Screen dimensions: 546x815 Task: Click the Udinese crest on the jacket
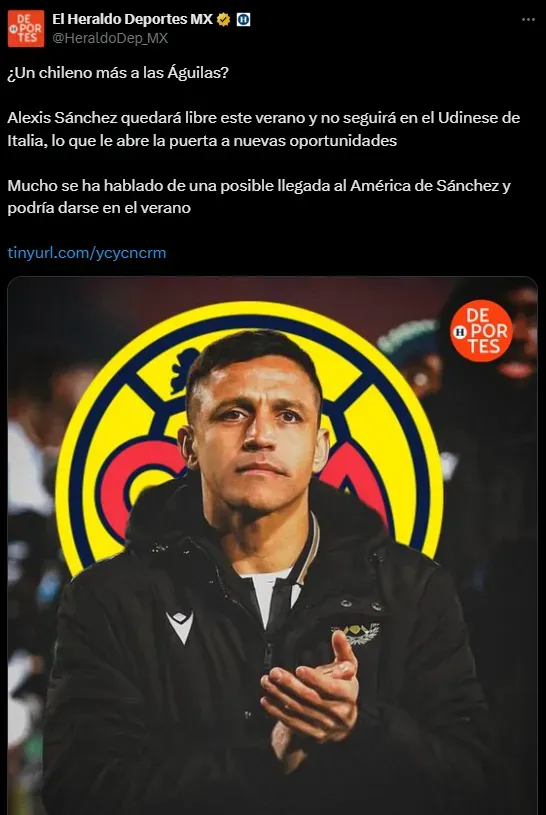[x=356, y=634]
